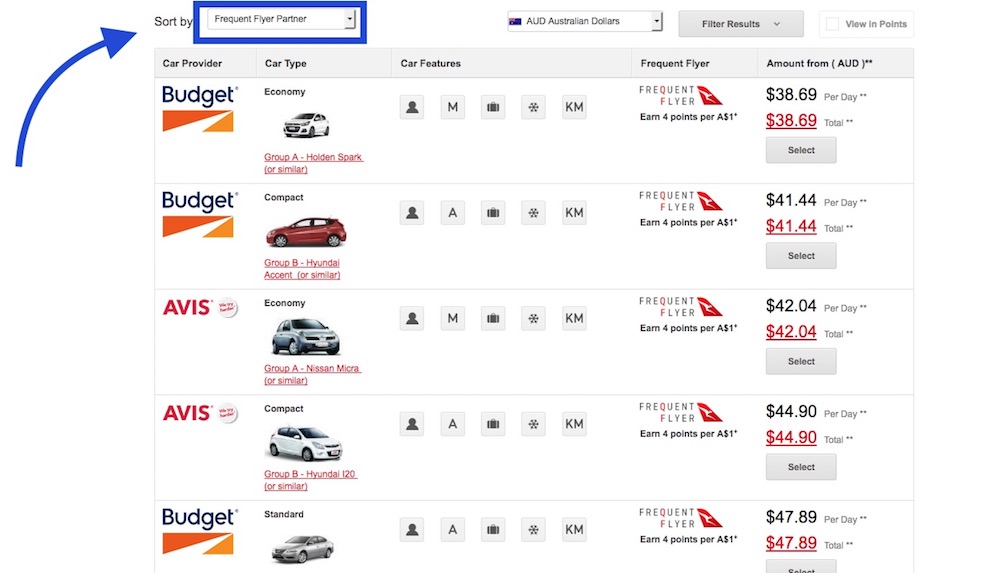This screenshot has width=1000, height=573.
Task: Click the automatic transmission icon for Budget Compact
Action: [x=453, y=212]
